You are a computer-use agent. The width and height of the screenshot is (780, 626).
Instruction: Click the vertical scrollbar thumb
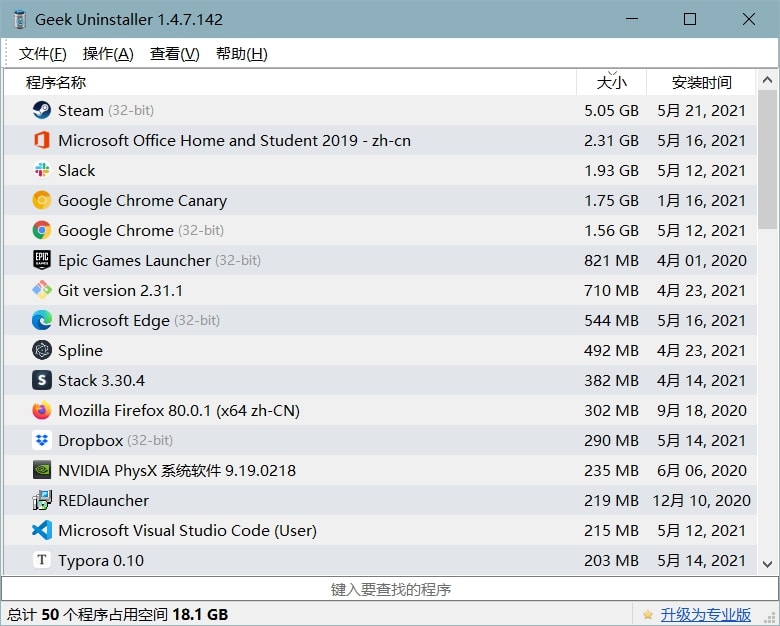pyautogui.click(x=767, y=159)
